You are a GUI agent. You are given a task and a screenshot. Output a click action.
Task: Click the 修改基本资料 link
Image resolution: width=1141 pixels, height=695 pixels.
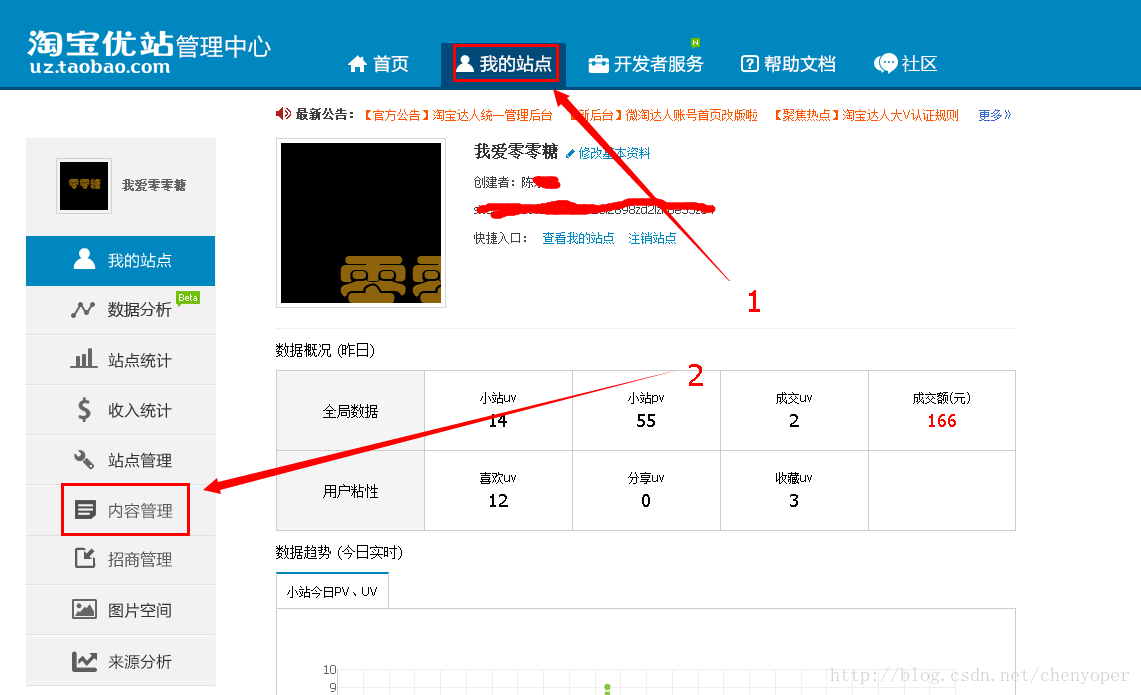pos(614,154)
